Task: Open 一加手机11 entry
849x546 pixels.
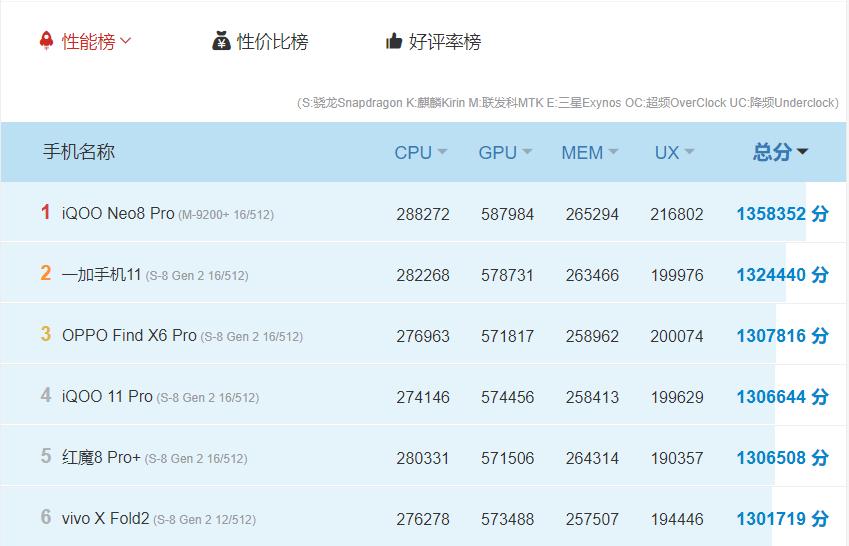Action: (101, 274)
